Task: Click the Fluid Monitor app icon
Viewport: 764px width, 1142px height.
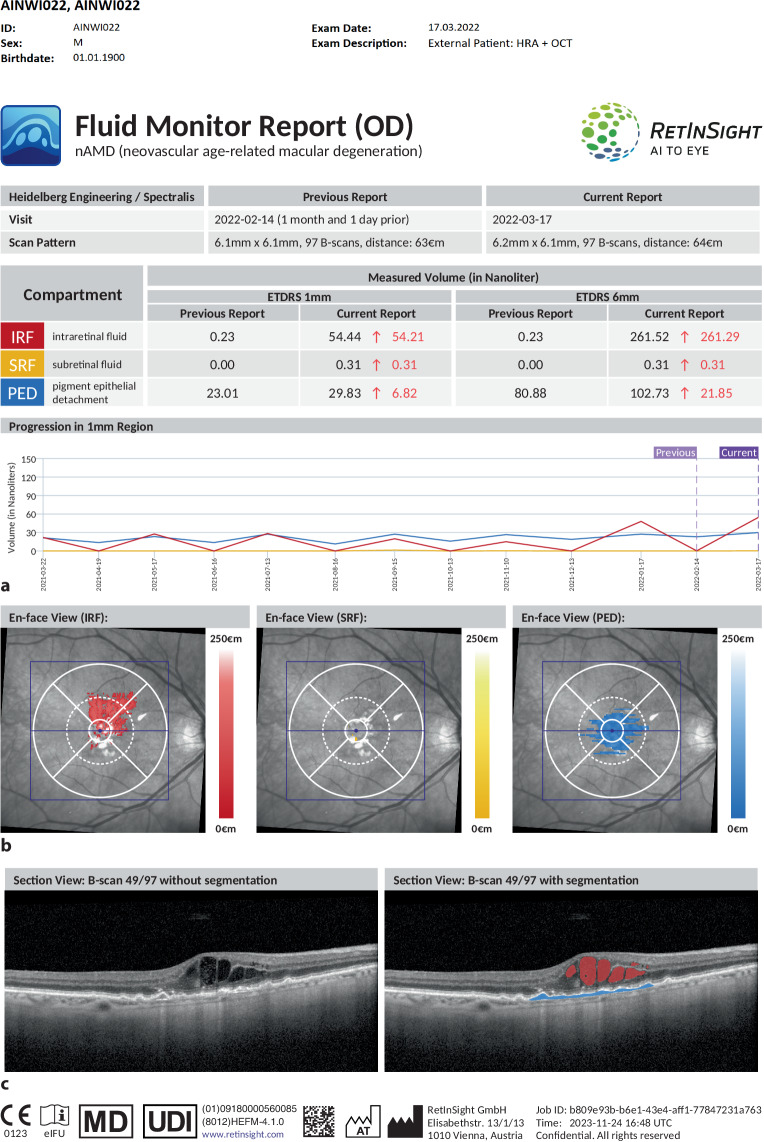Action: point(31,135)
